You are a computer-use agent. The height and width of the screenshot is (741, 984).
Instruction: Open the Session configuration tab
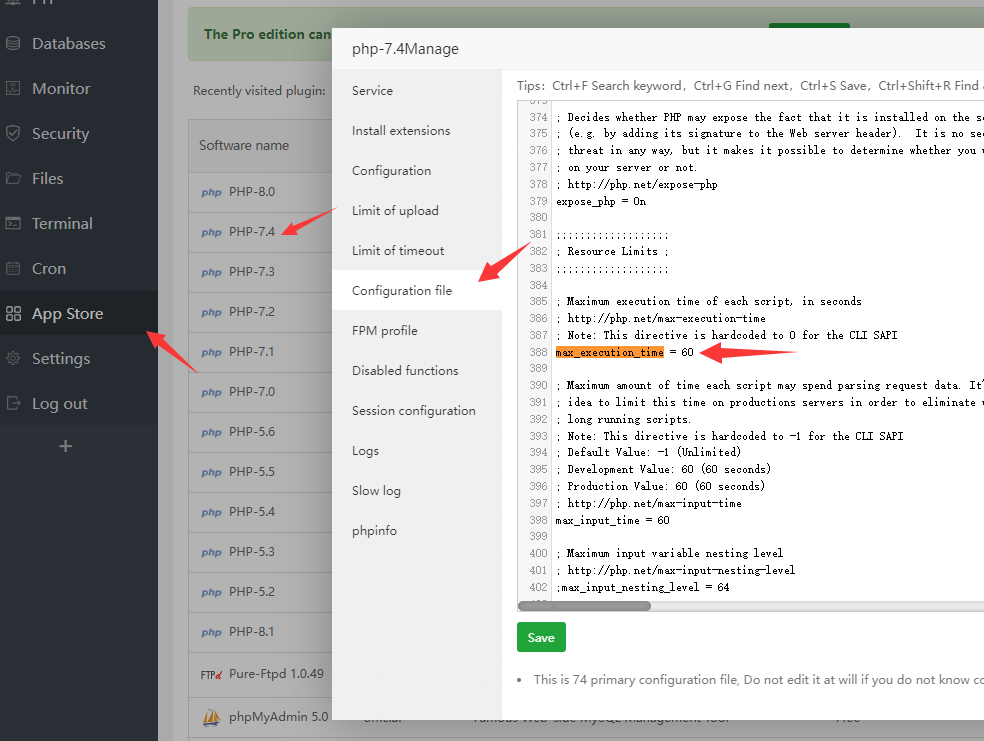coord(417,411)
